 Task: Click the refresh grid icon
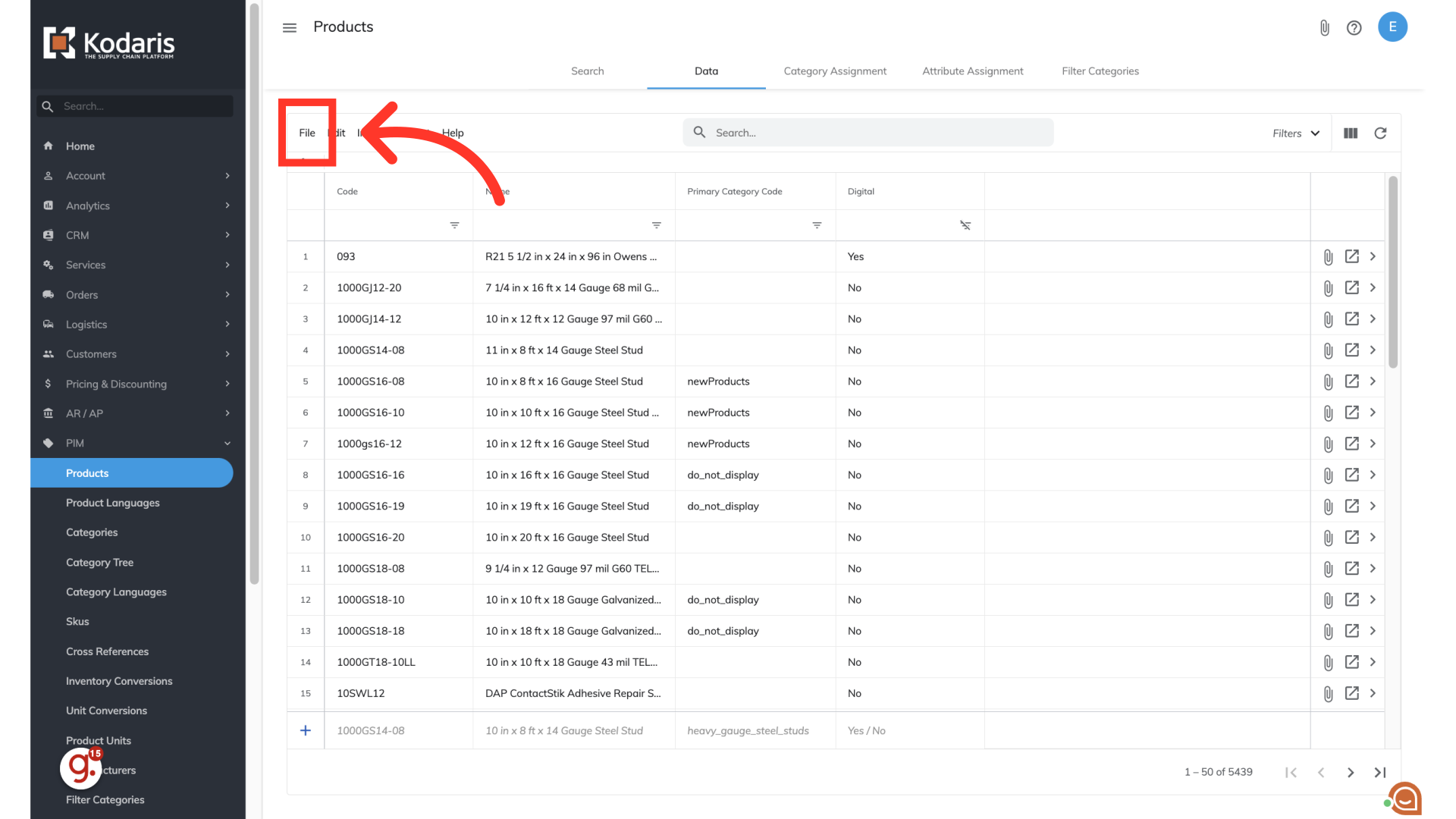(1380, 133)
